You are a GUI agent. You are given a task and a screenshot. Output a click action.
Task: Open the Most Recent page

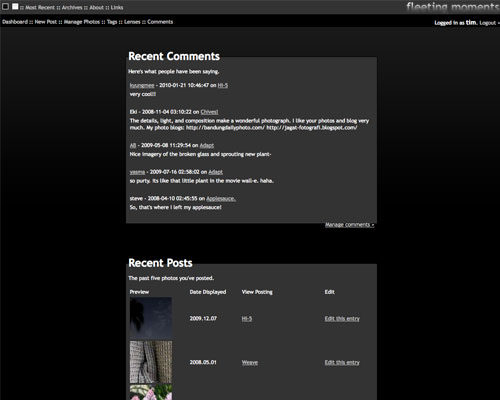40,7
